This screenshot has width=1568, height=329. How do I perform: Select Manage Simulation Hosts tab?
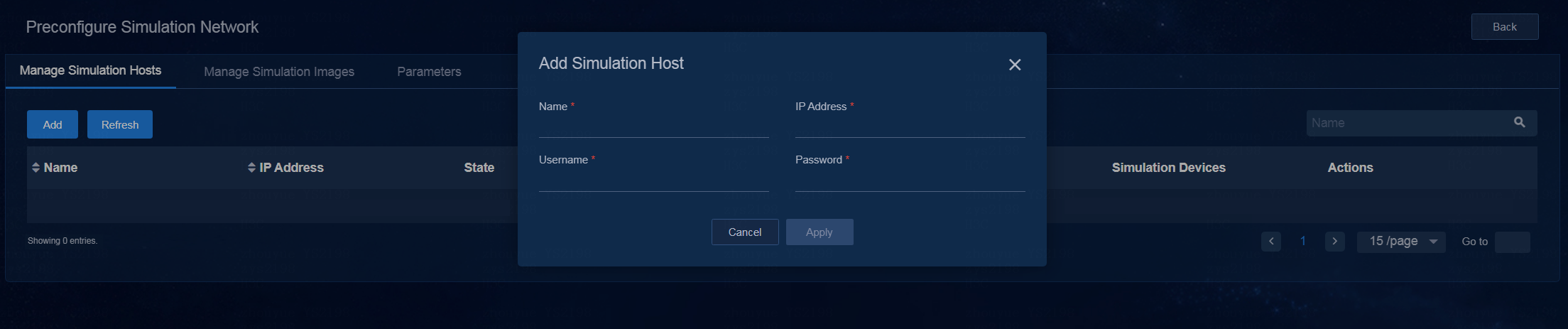pyautogui.click(x=90, y=70)
